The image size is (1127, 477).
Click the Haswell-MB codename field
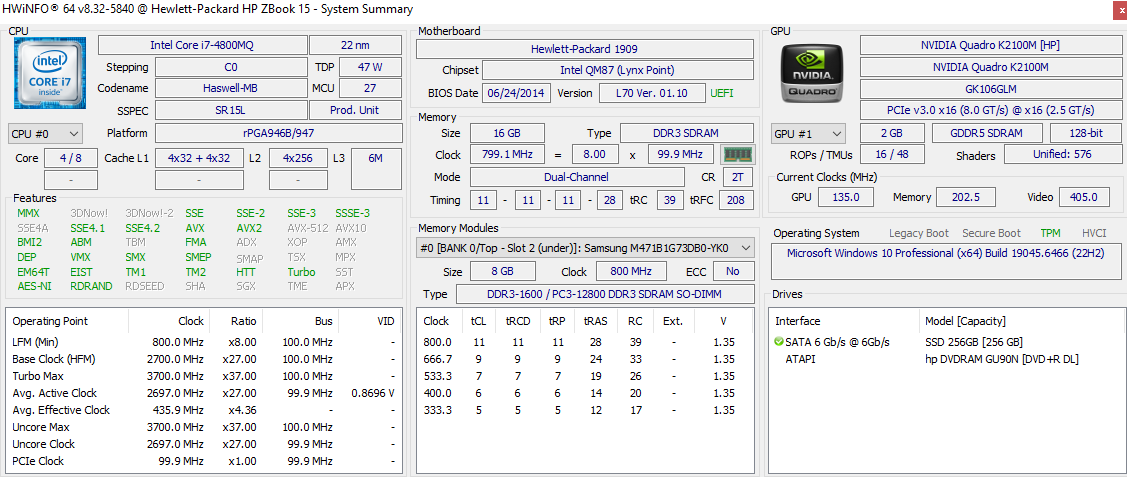229,88
